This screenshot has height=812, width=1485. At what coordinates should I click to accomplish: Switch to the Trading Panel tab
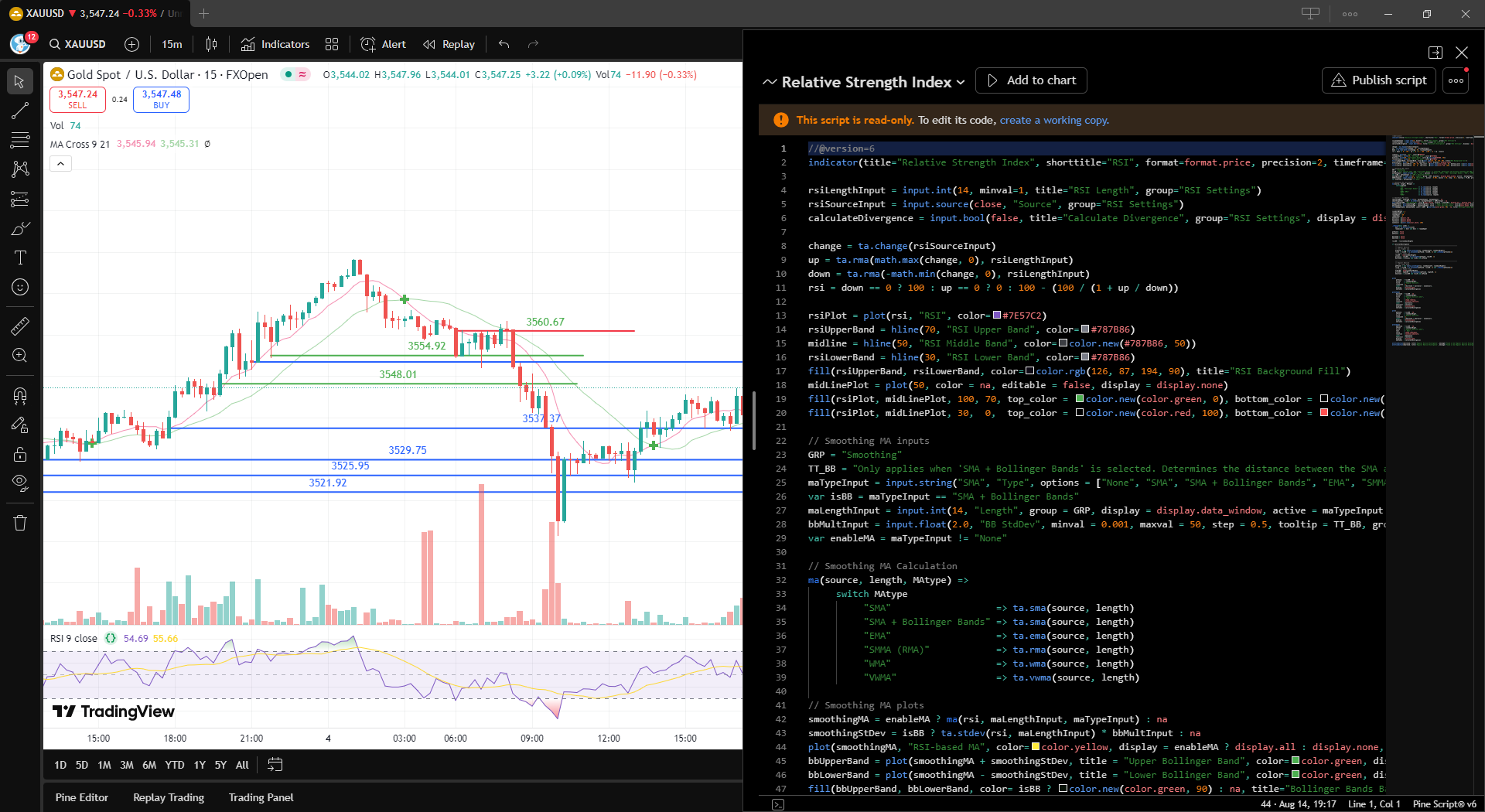pos(261,797)
